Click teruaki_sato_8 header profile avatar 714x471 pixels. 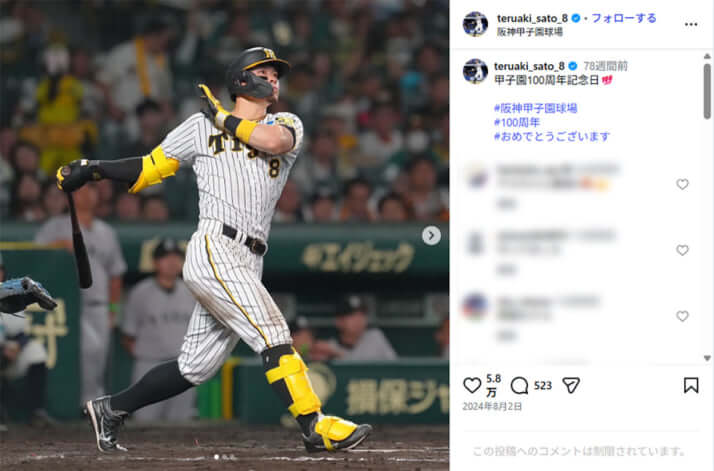click(x=475, y=24)
